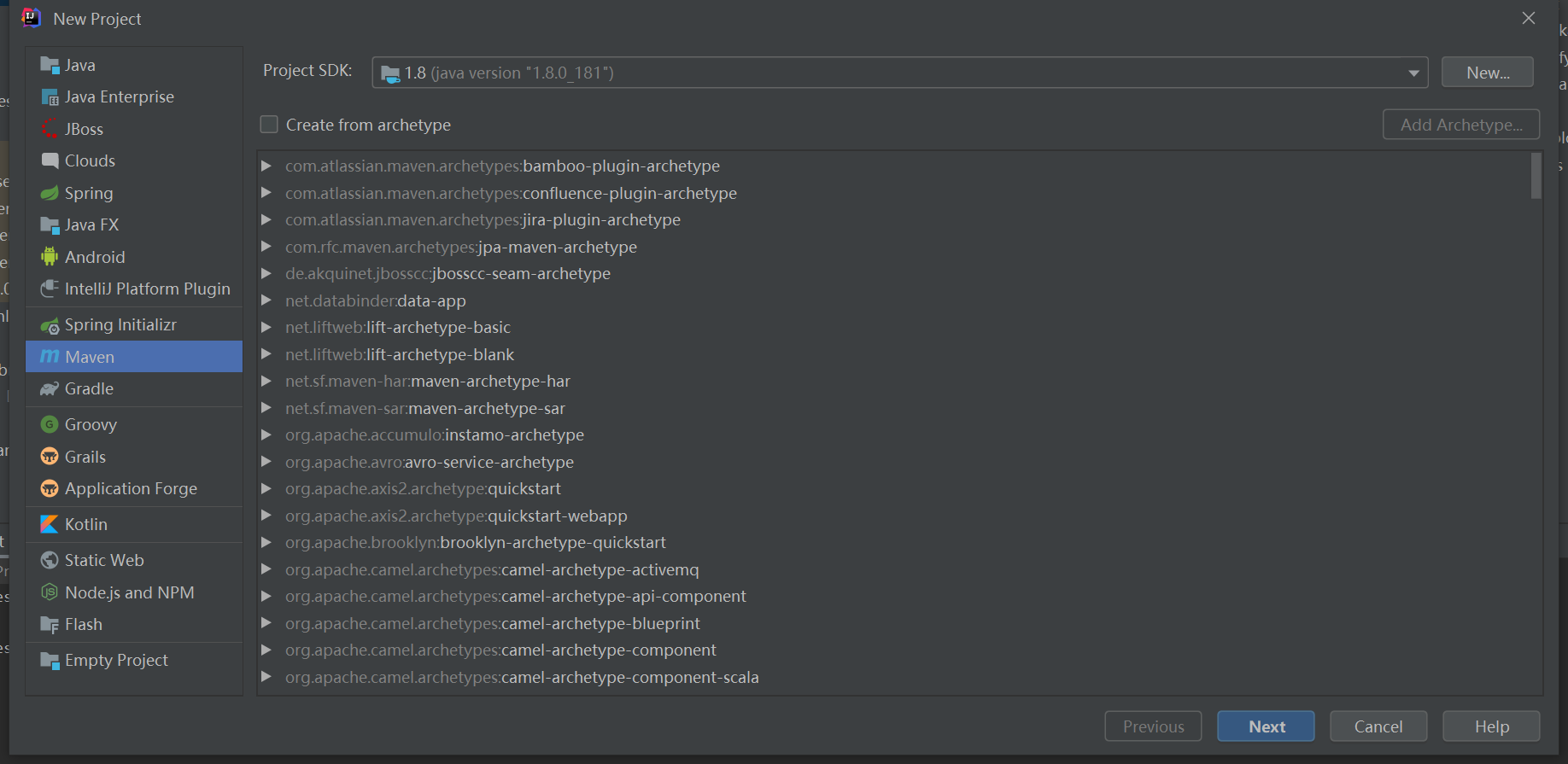Expand camel-archetype-component-scala entry

pos(266,677)
